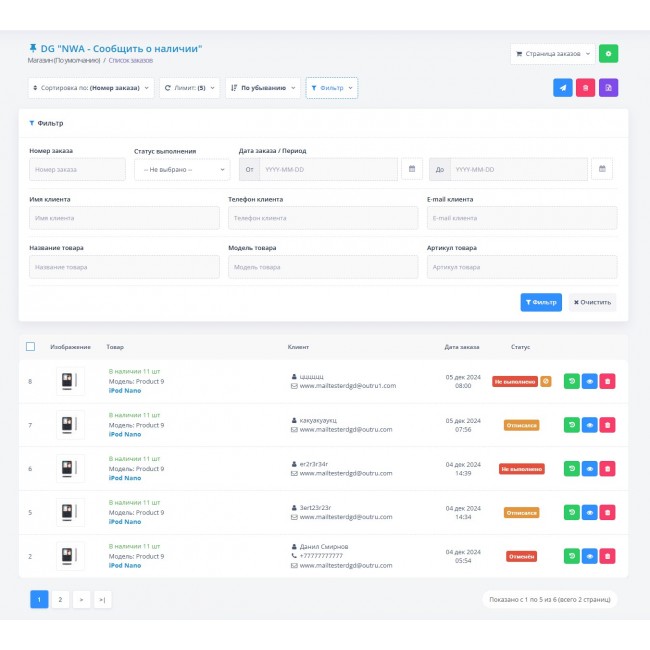View order 2 via blue eye icon
650x650 pixels.
click(x=589, y=556)
